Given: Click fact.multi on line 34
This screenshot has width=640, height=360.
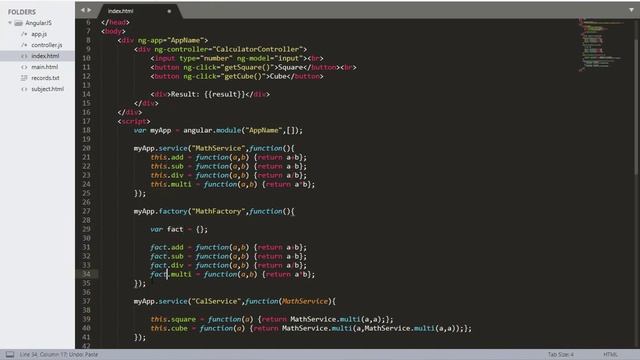Looking at the screenshot, I should pos(171,274).
